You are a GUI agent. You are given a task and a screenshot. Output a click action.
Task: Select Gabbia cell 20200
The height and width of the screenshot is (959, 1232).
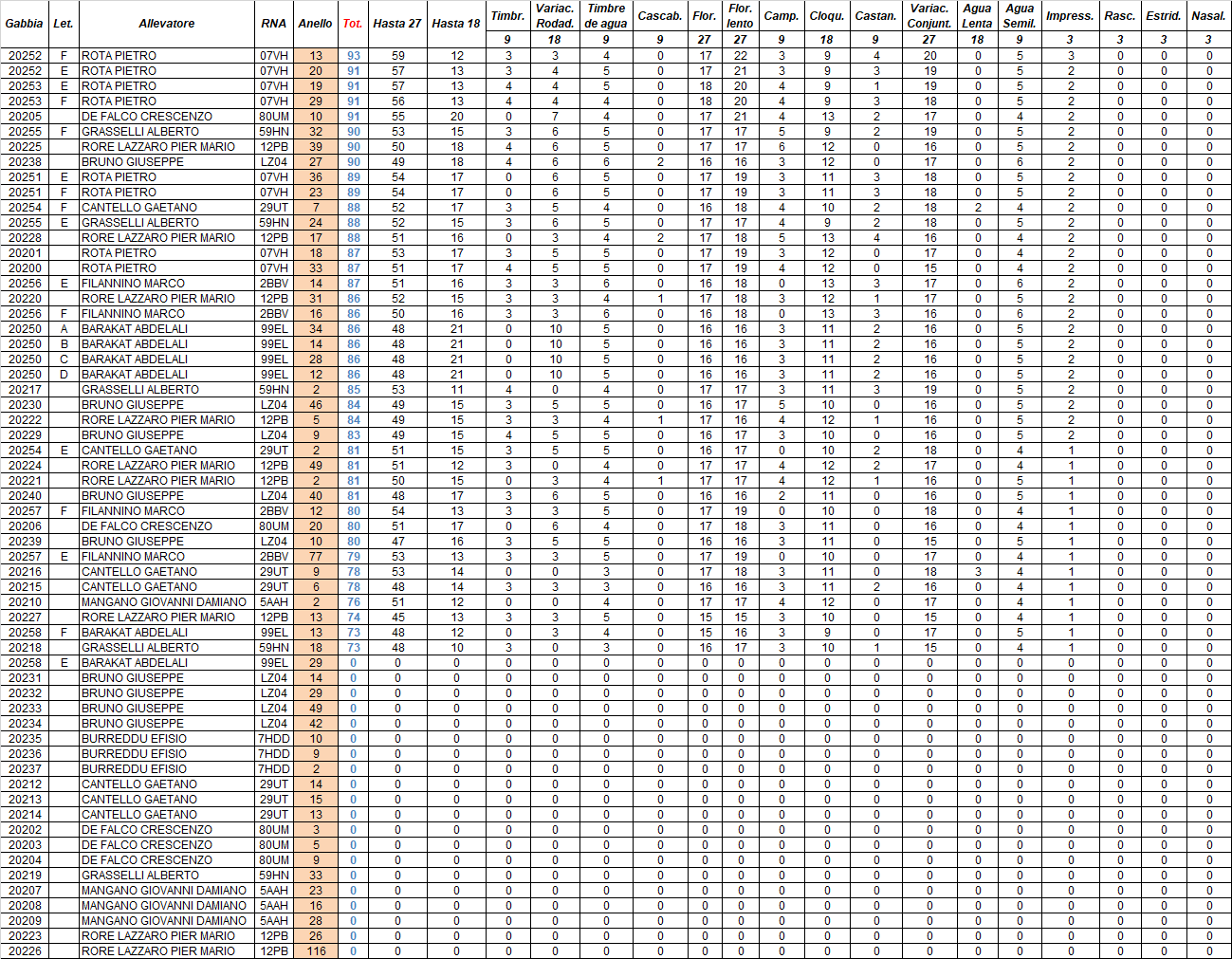coord(25,268)
